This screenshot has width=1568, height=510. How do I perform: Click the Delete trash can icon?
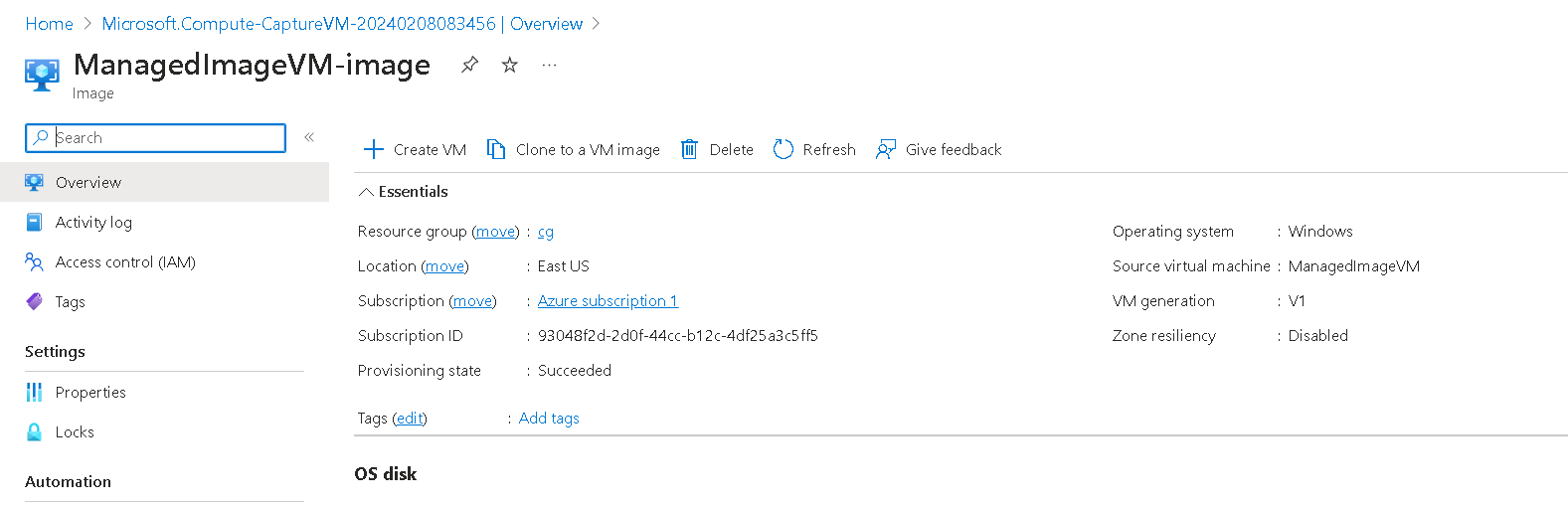[x=689, y=149]
